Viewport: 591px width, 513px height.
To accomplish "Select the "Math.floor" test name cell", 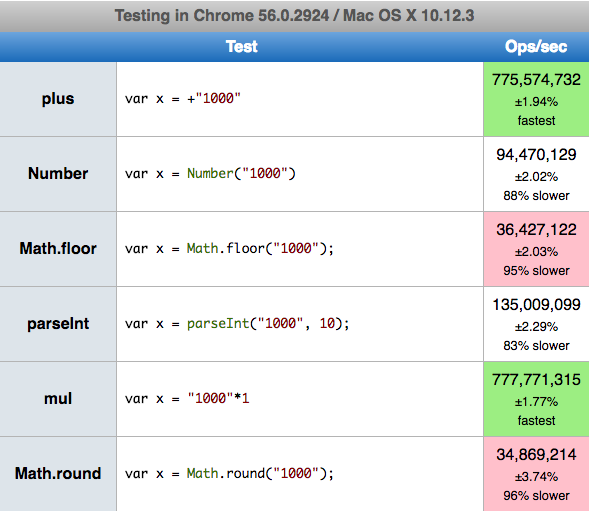I will pos(58,249).
